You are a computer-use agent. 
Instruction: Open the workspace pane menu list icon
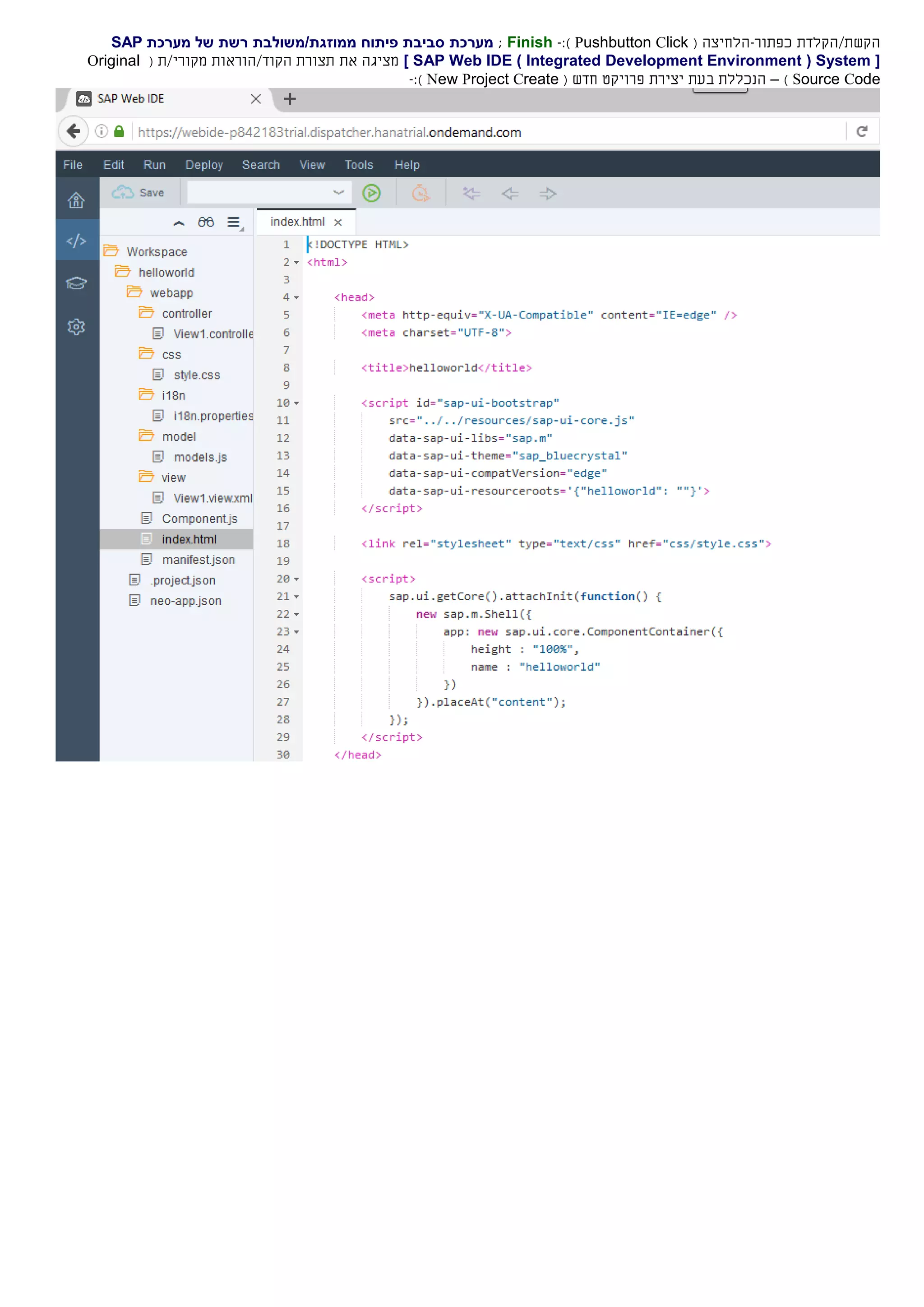(235, 222)
